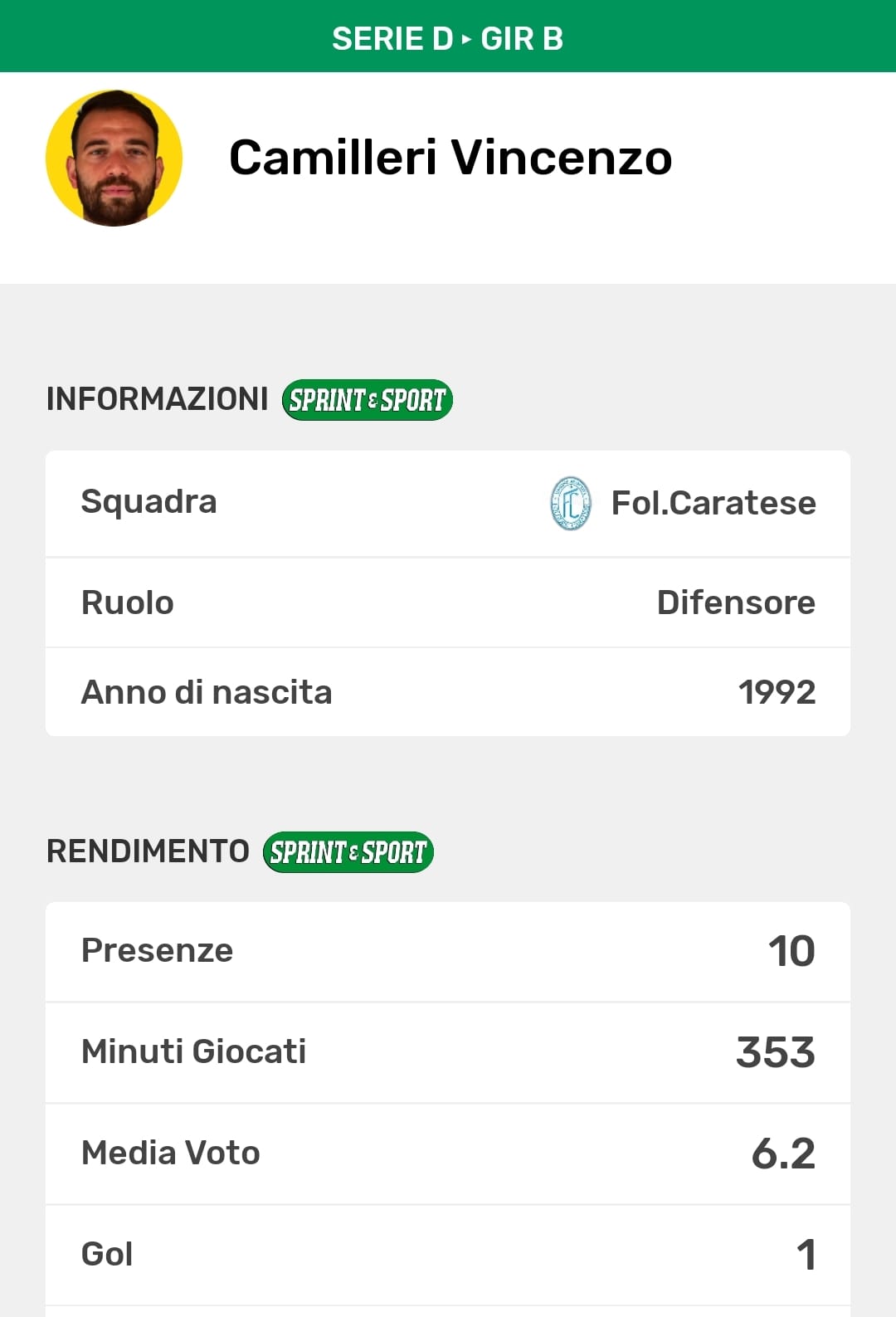Select the Gol row with value 1

pyautogui.click(x=448, y=1255)
